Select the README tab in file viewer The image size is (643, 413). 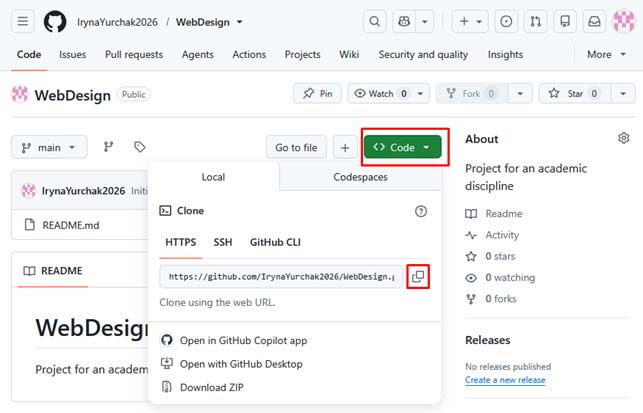[53, 271]
